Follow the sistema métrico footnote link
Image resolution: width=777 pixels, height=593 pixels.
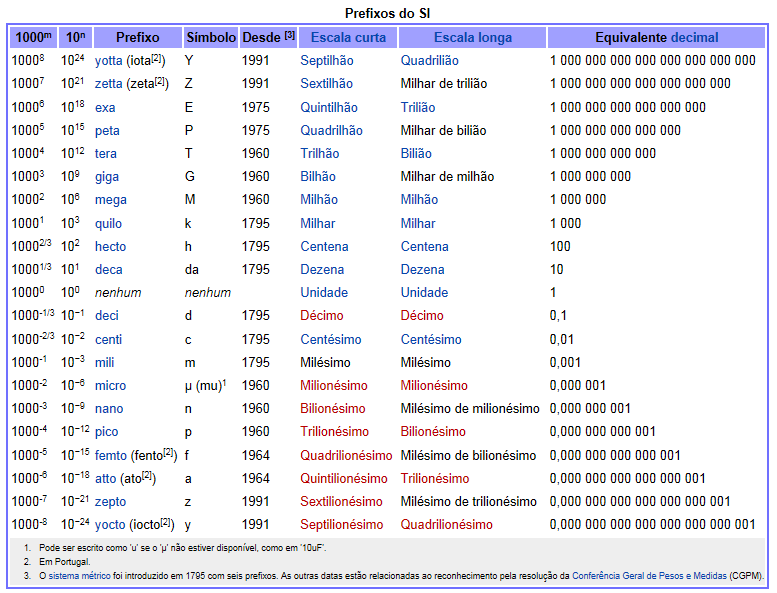[79, 576]
